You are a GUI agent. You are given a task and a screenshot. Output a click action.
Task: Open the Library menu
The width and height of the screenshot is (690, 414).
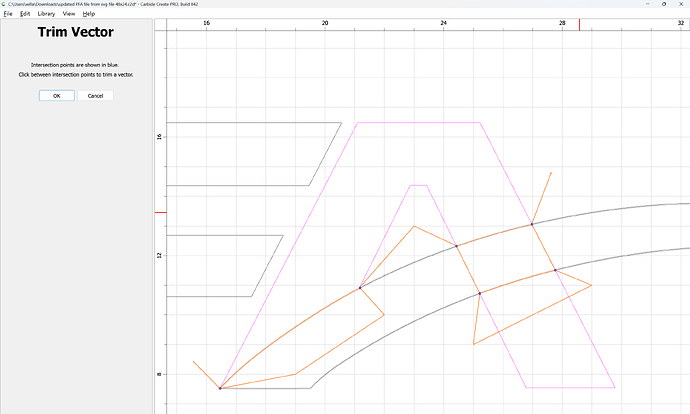coord(46,14)
